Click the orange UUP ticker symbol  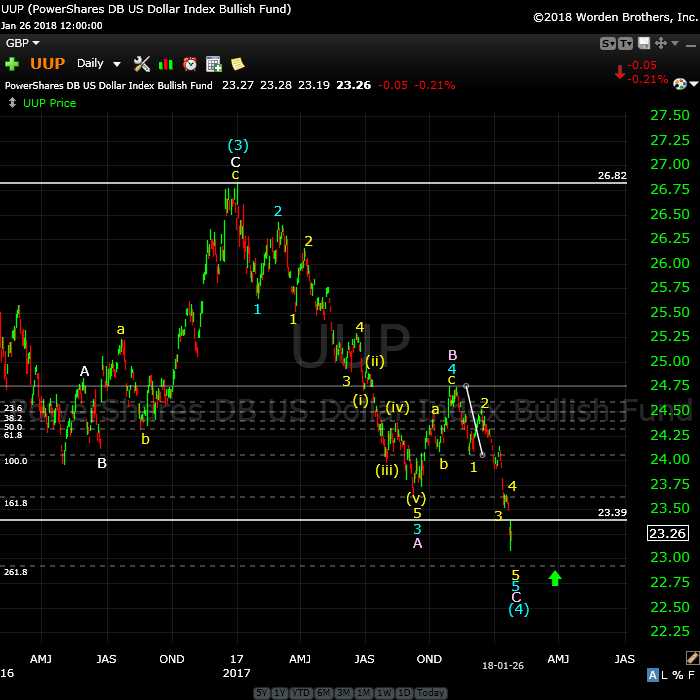pos(47,63)
